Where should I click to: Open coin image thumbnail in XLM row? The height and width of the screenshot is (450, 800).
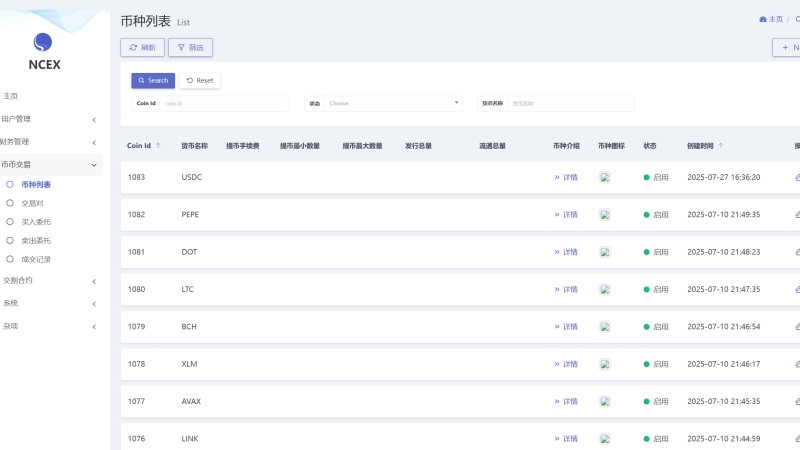coord(605,364)
